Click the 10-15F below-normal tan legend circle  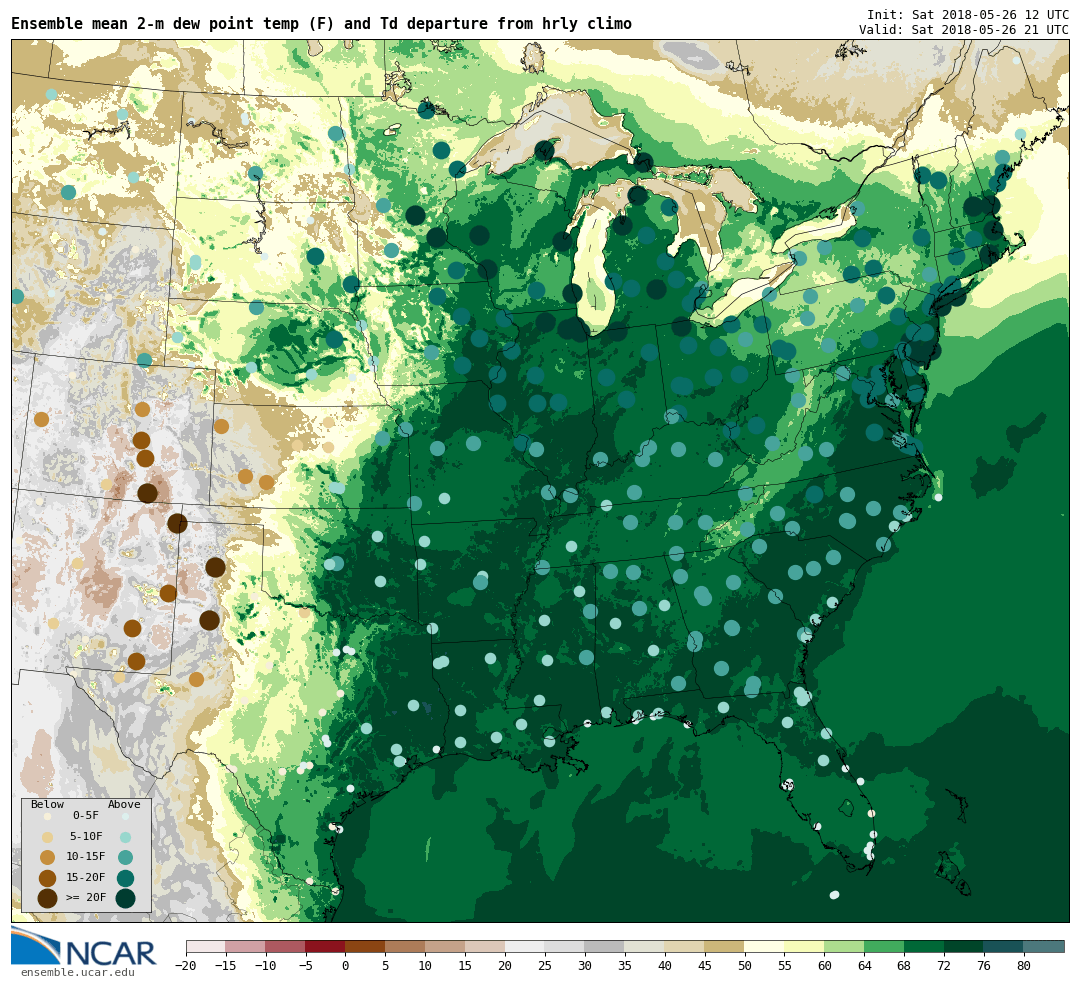coord(47,857)
